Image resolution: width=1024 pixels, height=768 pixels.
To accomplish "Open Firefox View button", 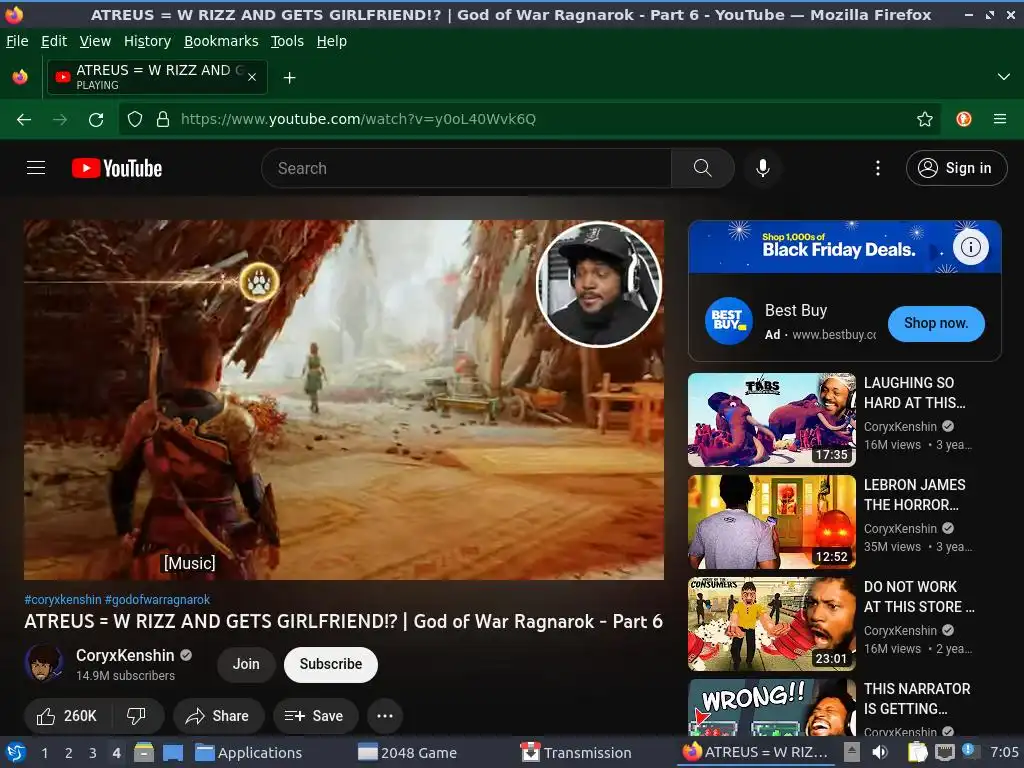I will (x=20, y=77).
